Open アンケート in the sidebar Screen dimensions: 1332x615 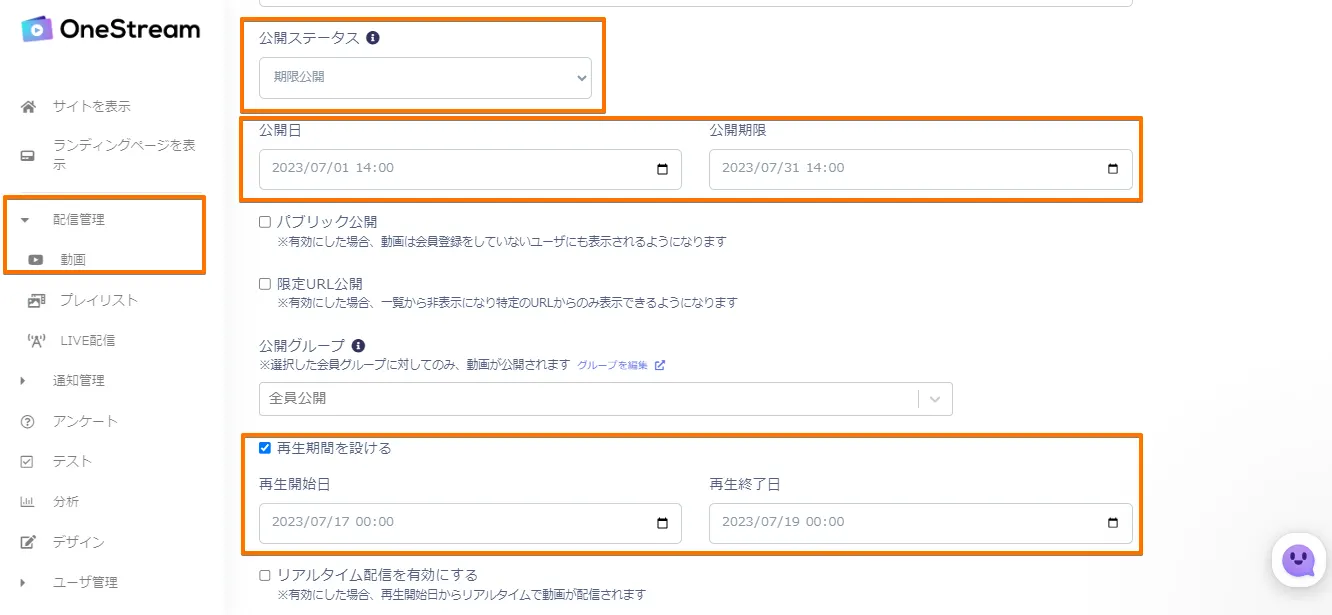(85, 421)
